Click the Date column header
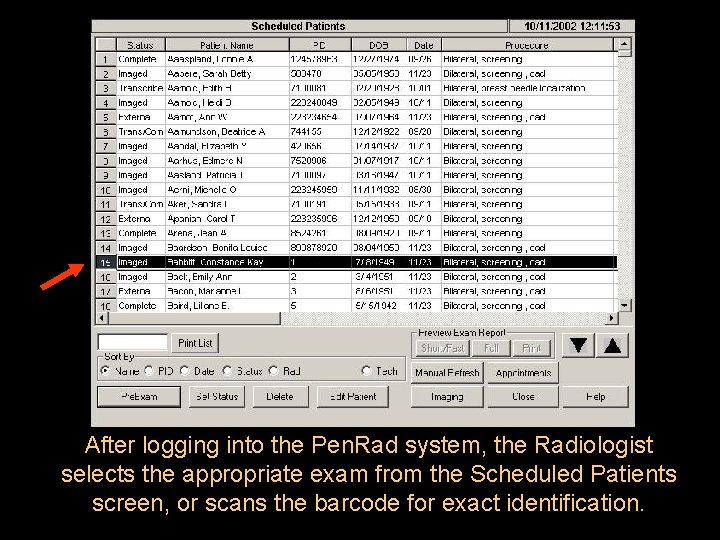This screenshot has width=720, height=540. pyautogui.click(x=424, y=45)
